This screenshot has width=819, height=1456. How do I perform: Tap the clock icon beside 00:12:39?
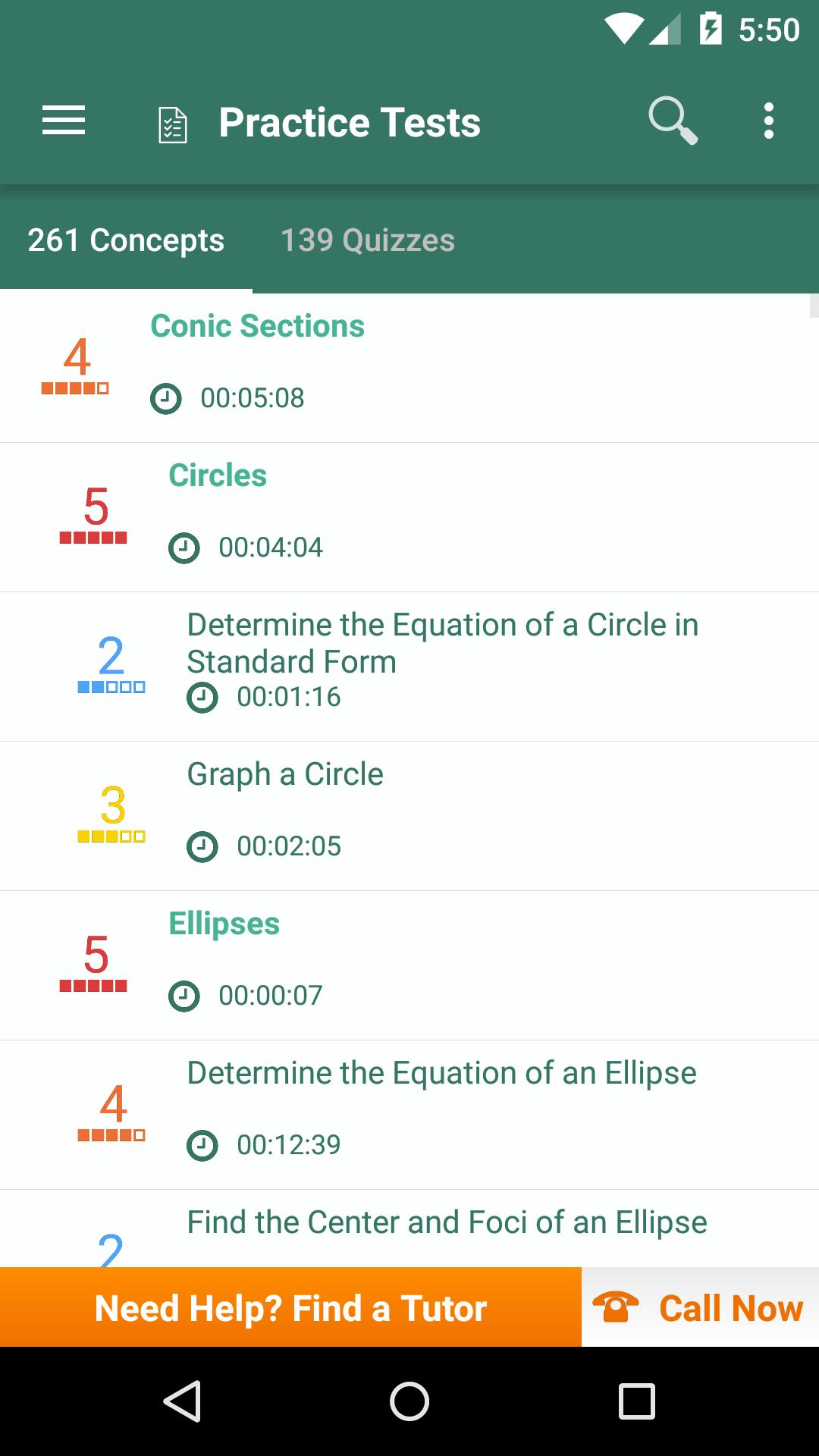pos(202,1145)
